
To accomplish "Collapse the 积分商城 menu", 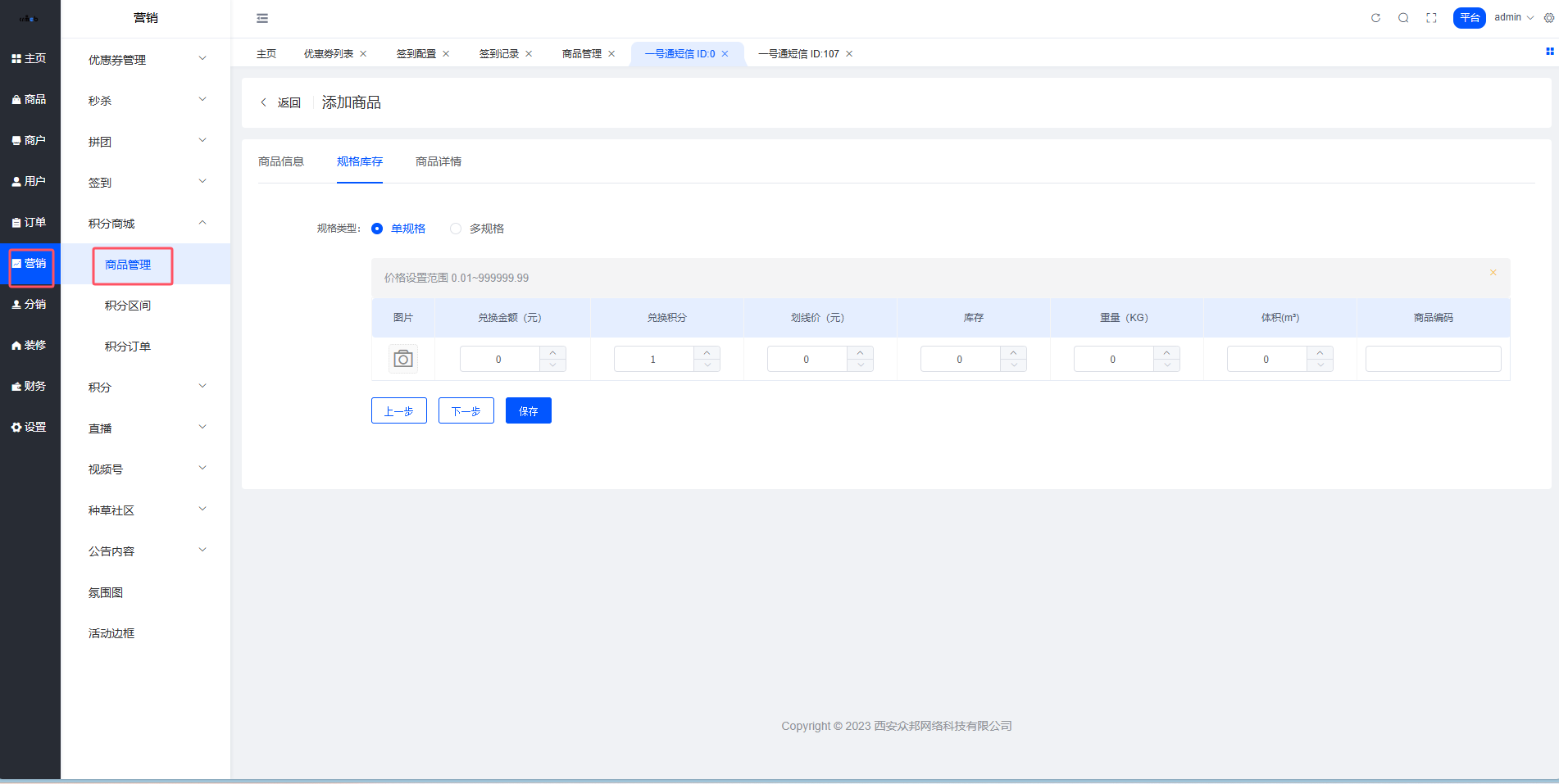I will coord(146,224).
